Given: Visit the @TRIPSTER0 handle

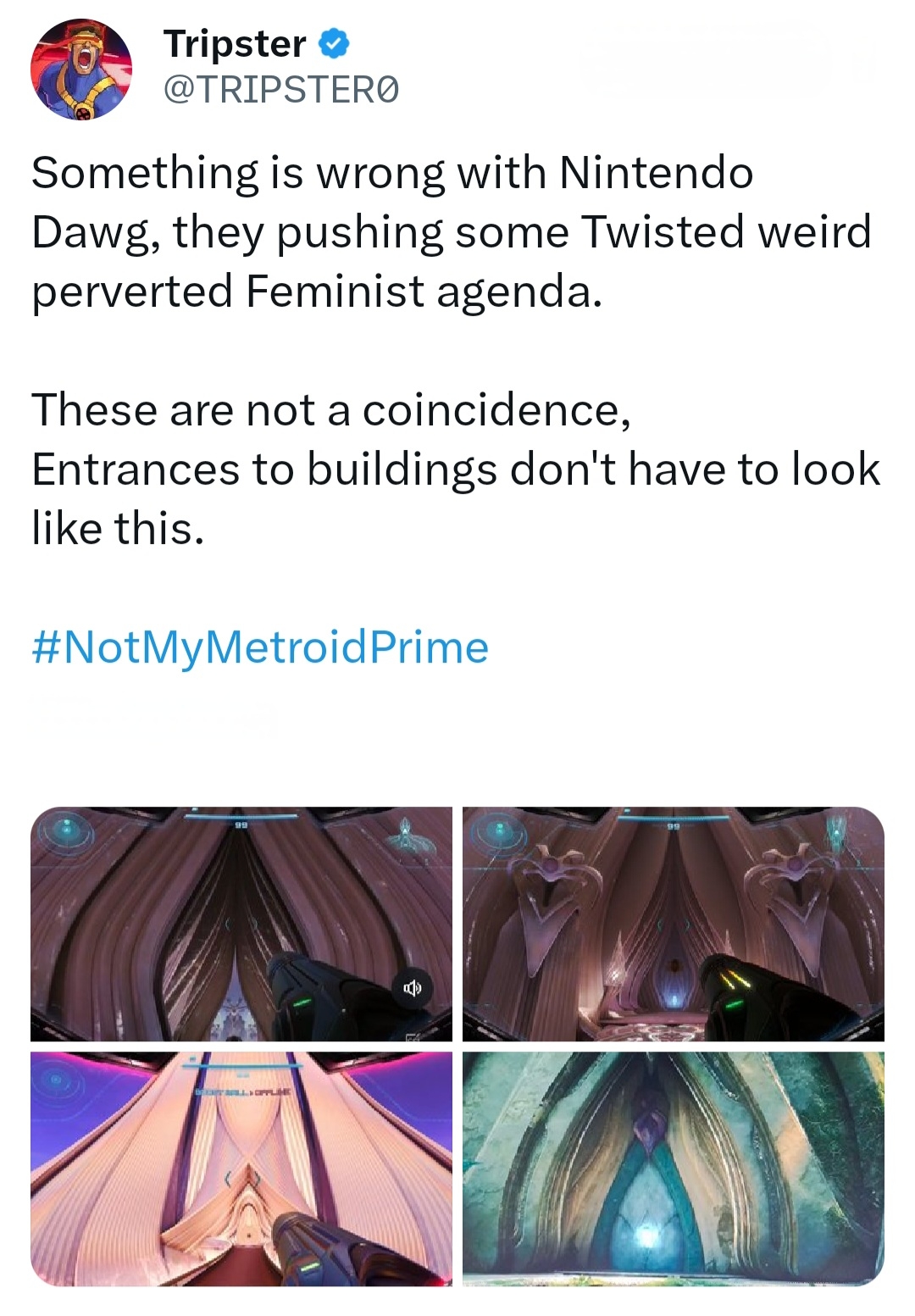Looking at the screenshot, I should point(280,90).
